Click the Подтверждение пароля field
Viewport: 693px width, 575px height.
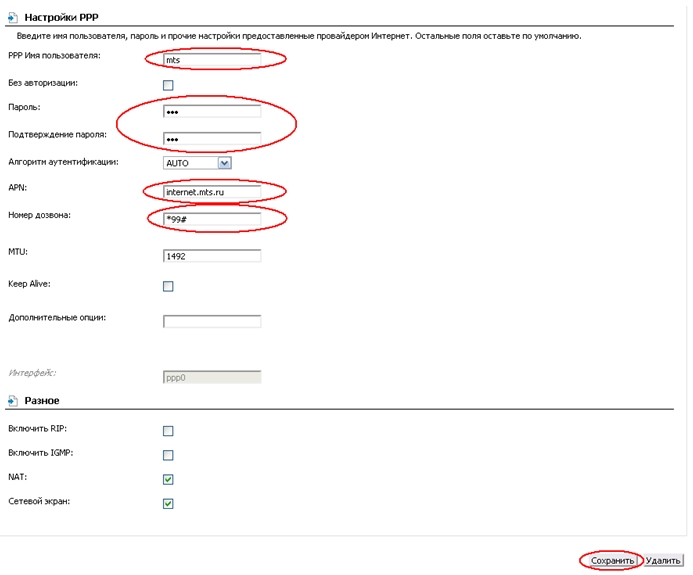tap(211, 138)
